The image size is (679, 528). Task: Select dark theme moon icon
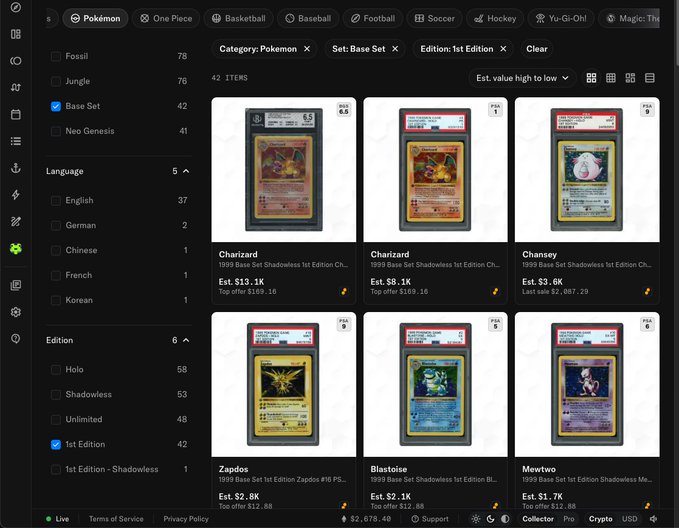491,519
